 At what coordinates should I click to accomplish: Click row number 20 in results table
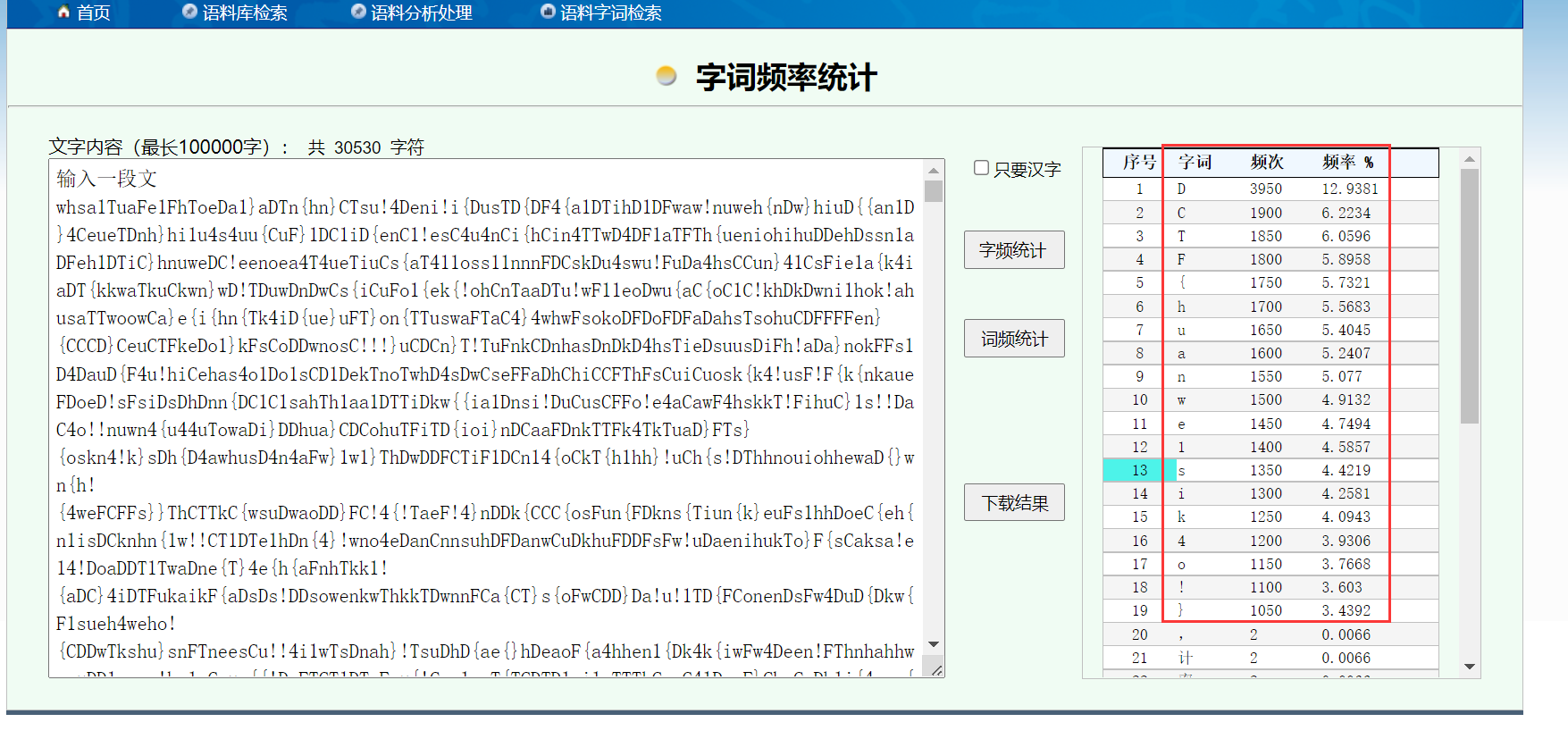(1139, 634)
